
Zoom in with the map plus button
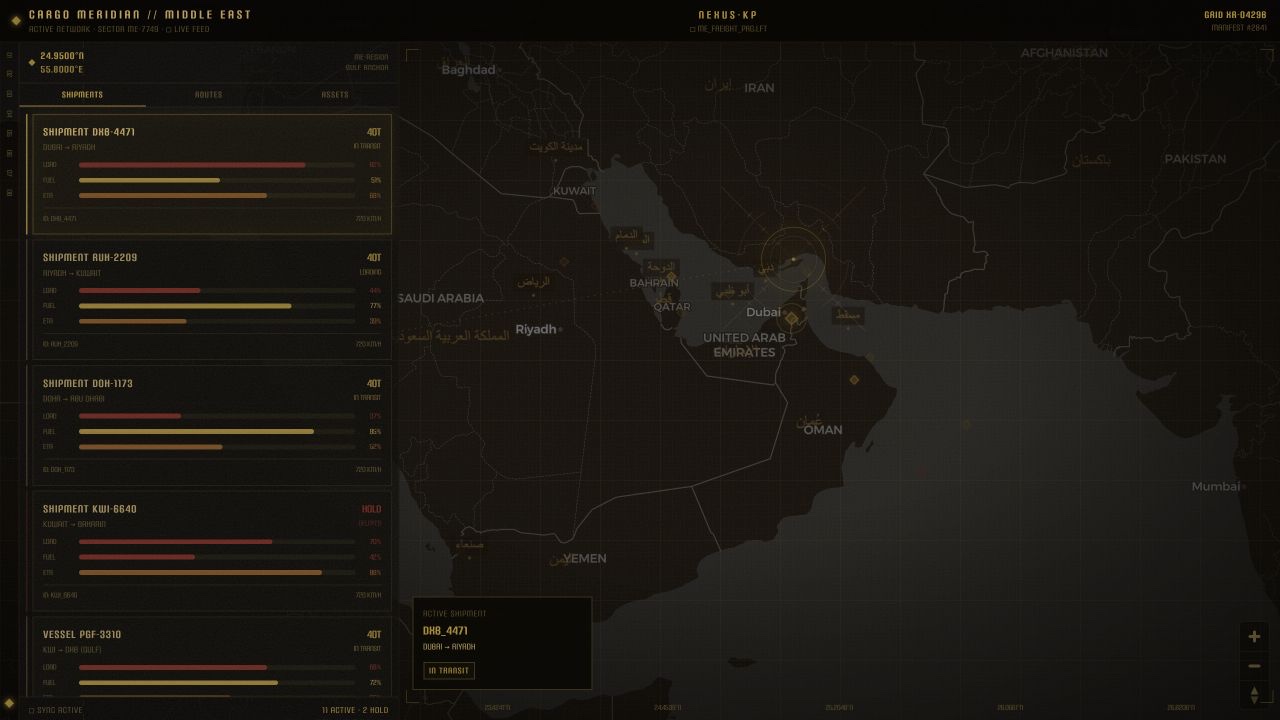pos(1254,636)
